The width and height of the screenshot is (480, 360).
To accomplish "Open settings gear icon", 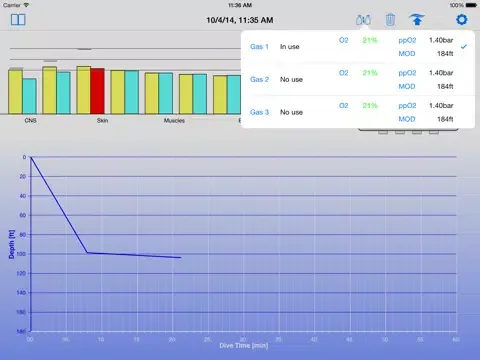I will point(462,20).
